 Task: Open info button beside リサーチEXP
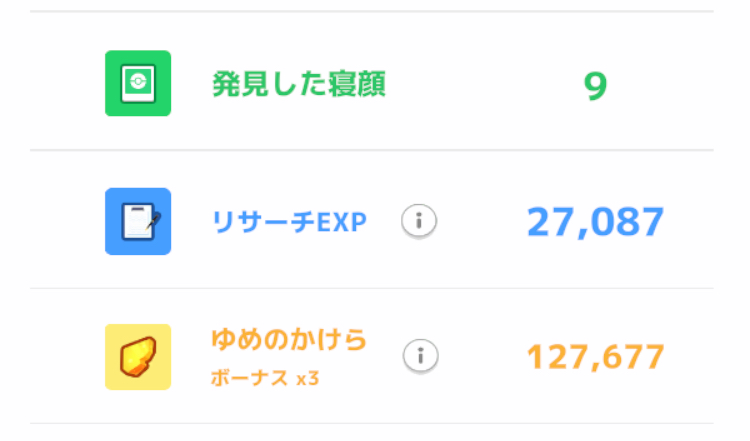coord(419,221)
